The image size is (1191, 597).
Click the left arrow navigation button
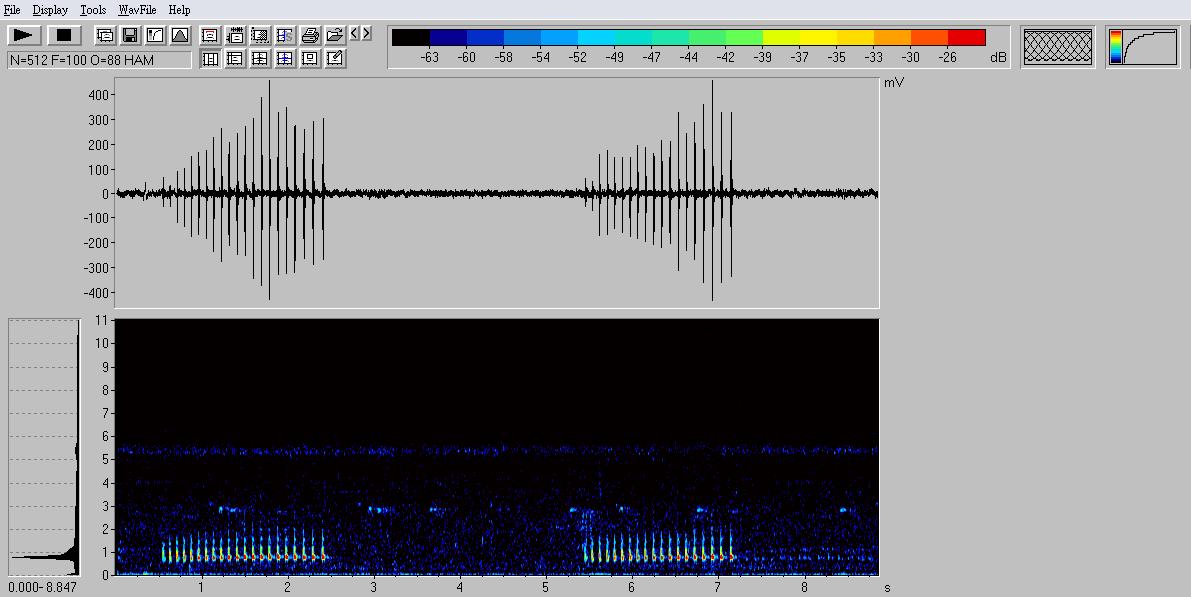(355, 34)
